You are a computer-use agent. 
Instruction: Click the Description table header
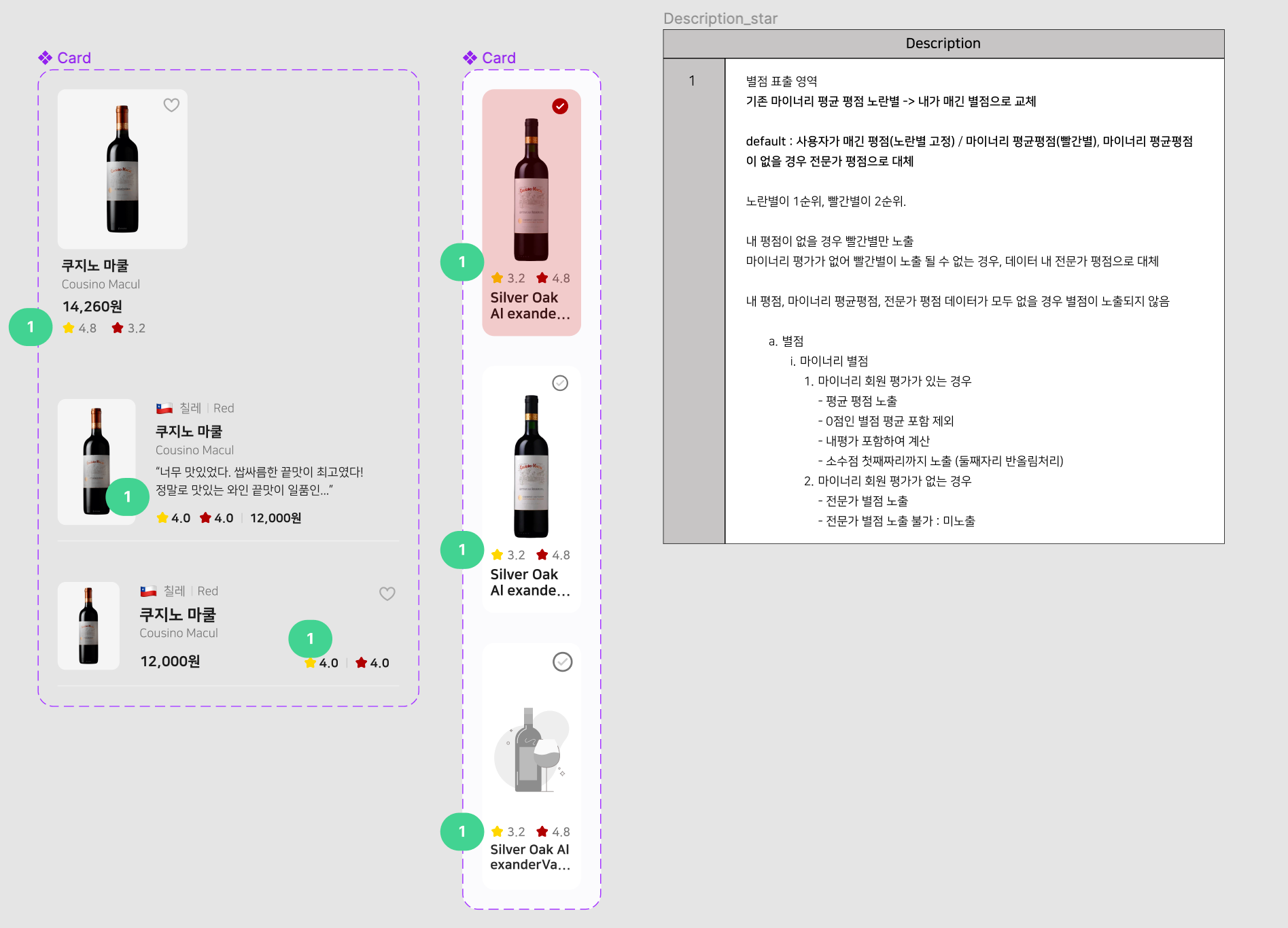pyautogui.click(x=943, y=44)
